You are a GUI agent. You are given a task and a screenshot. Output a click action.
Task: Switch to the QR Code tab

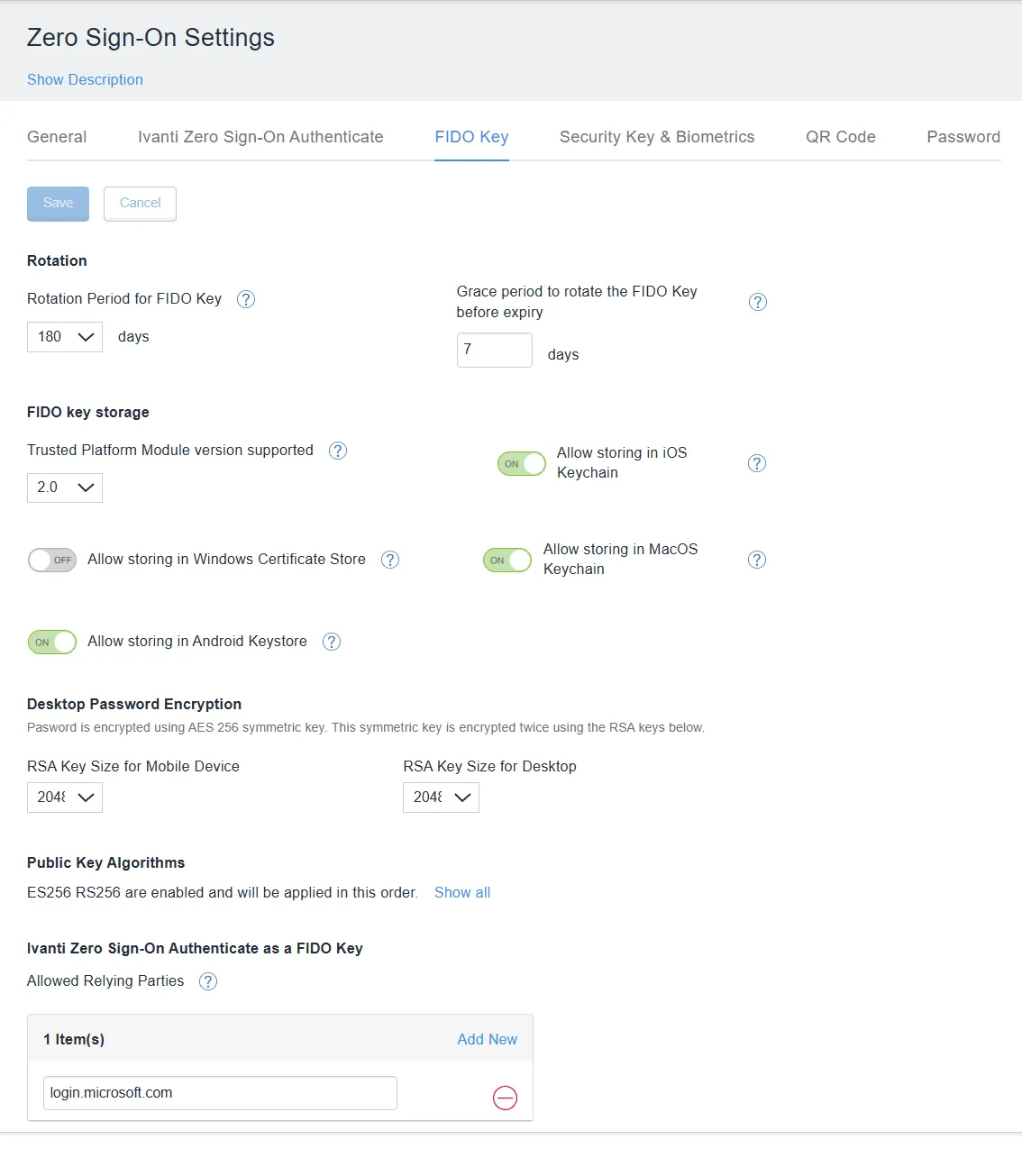841,137
